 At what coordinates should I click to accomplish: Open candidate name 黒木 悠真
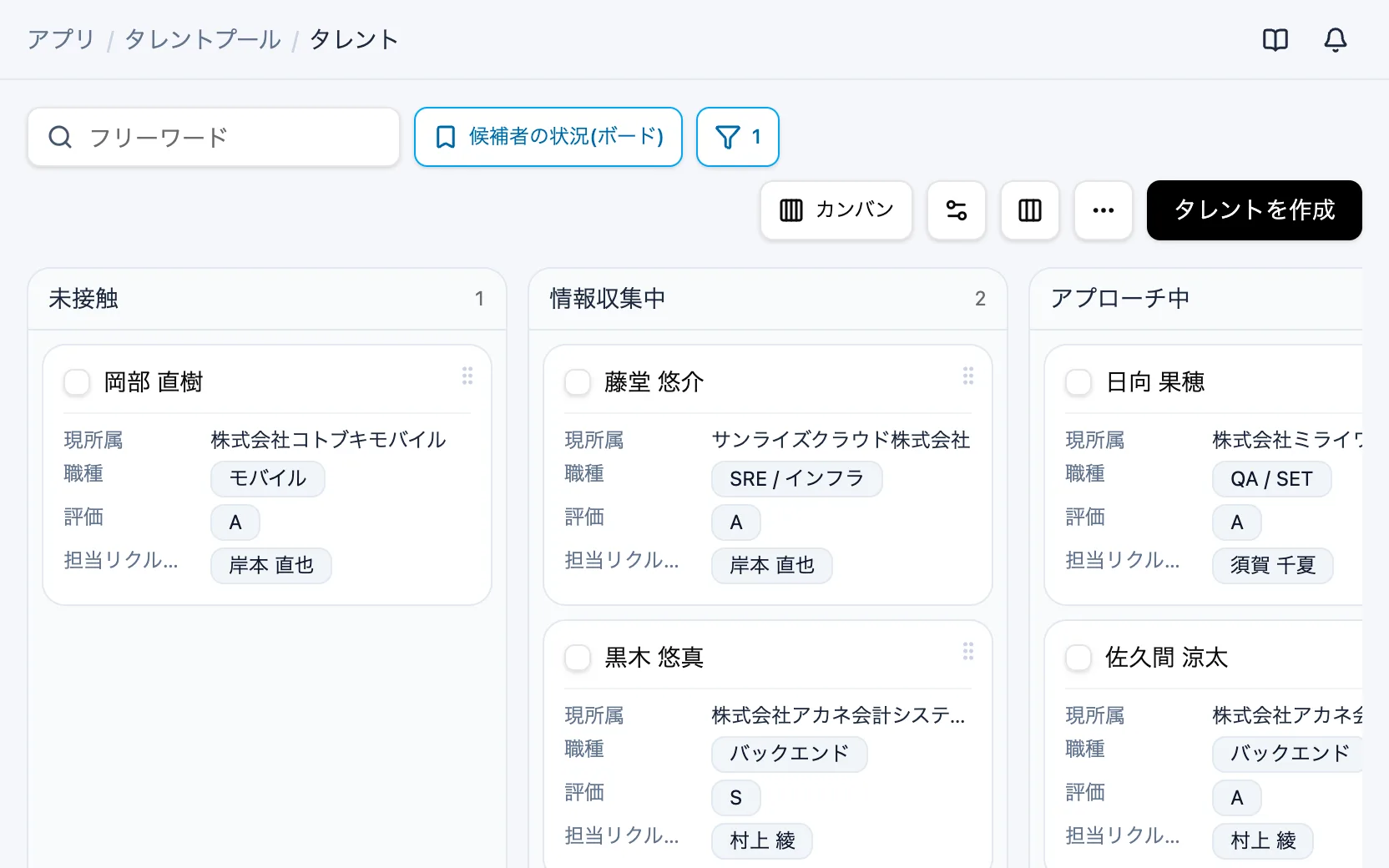(x=654, y=658)
